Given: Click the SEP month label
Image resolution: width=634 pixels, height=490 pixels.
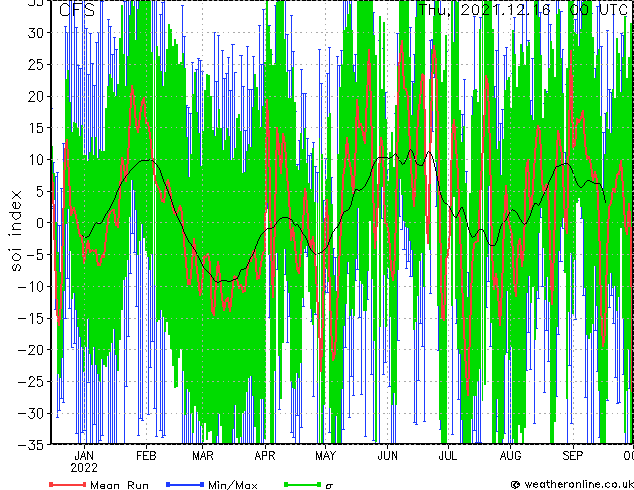Looking at the screenshot, I should (573, 456).
